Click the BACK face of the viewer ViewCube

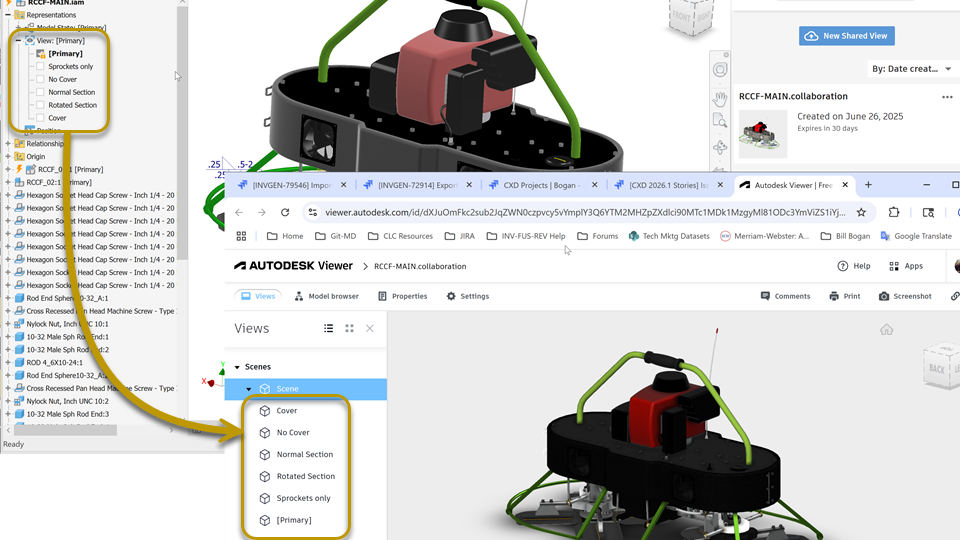[937, 369]
